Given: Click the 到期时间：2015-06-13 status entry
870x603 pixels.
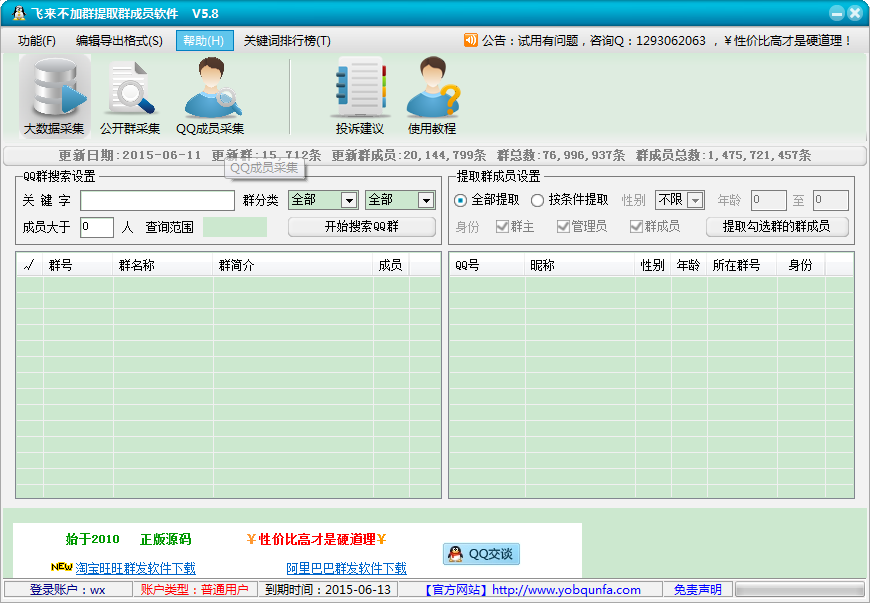Looking at the screenshot, I should click(328, 590).
